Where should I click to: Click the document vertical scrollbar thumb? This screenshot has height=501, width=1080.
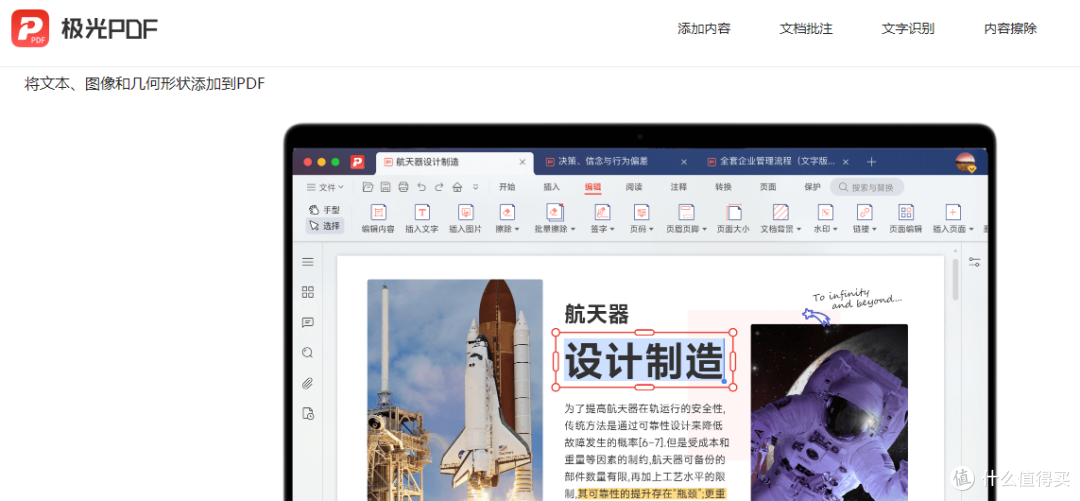pos(955,280)
